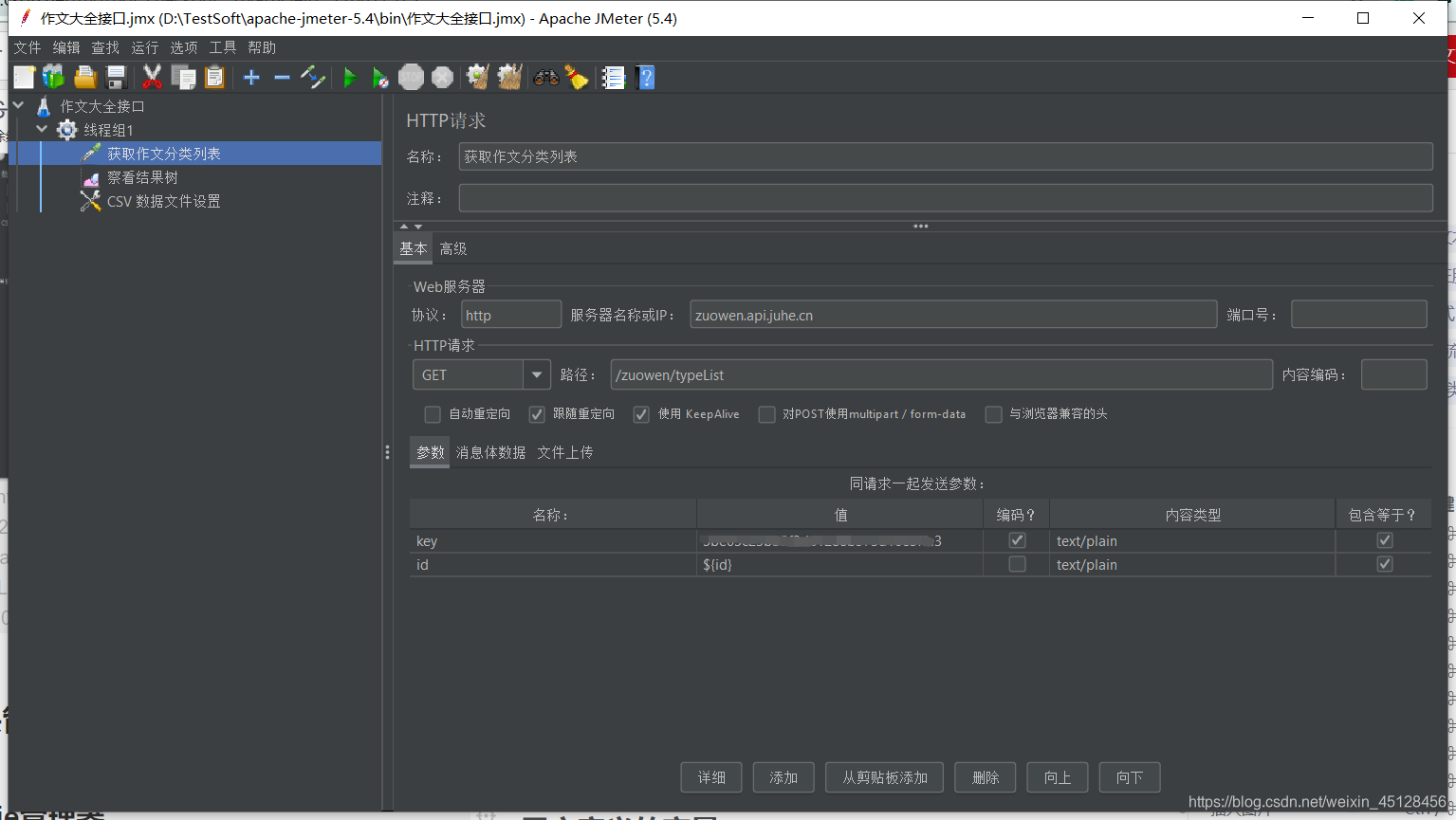Click the 端口号 port field
1456x820 pixels.
(x=1359, y=315)
